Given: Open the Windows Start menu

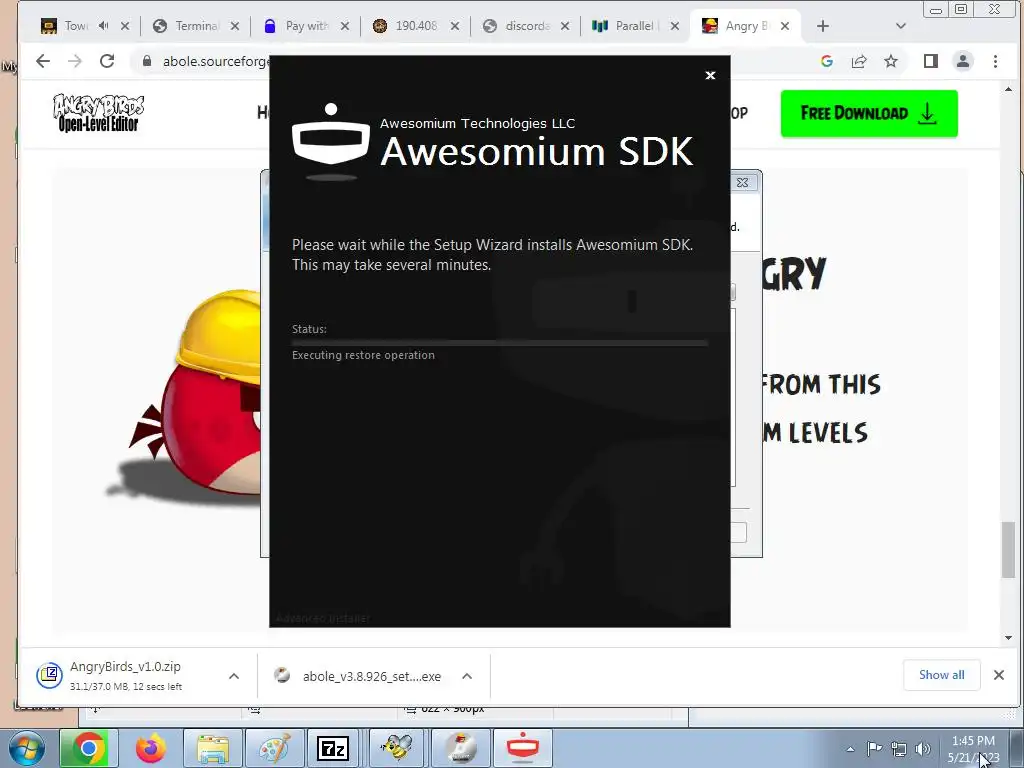Looking at the screenshot, I should (27, 748).
